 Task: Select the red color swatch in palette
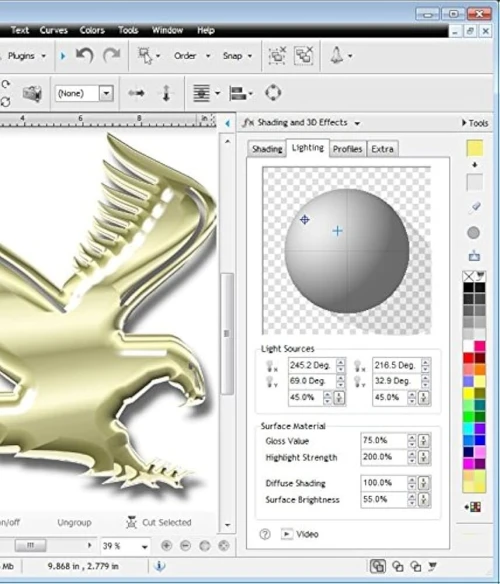(468, 358)
